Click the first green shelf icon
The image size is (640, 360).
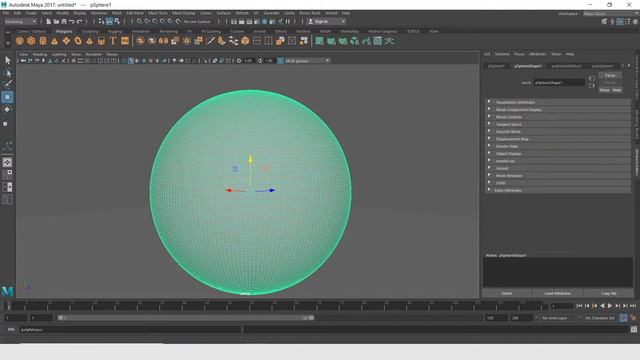coord(320,41)
